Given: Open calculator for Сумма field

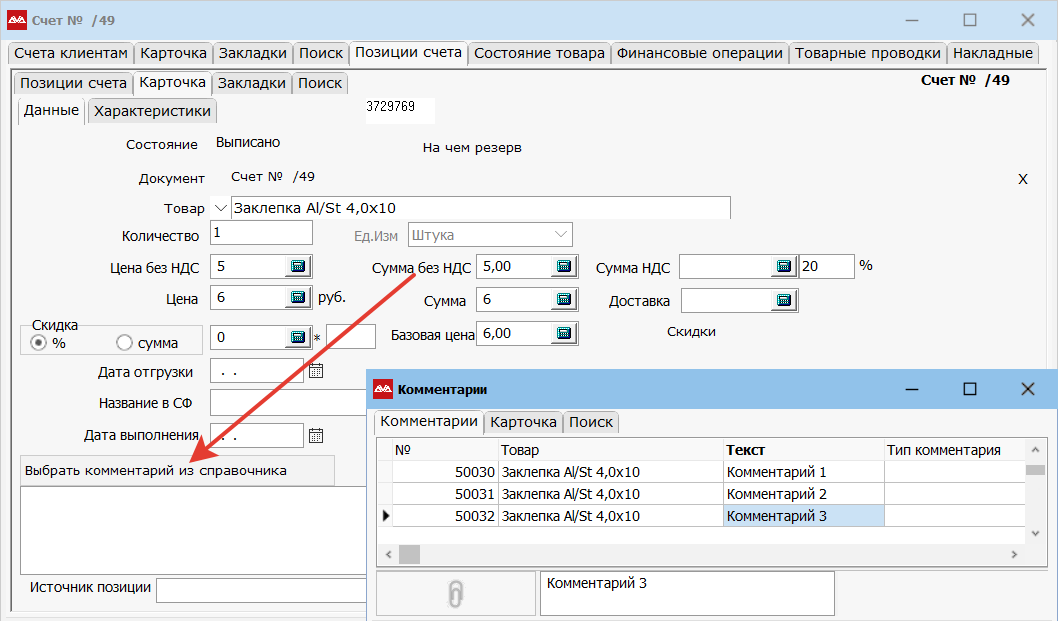Looking at the screenshot, I should 563,299.
